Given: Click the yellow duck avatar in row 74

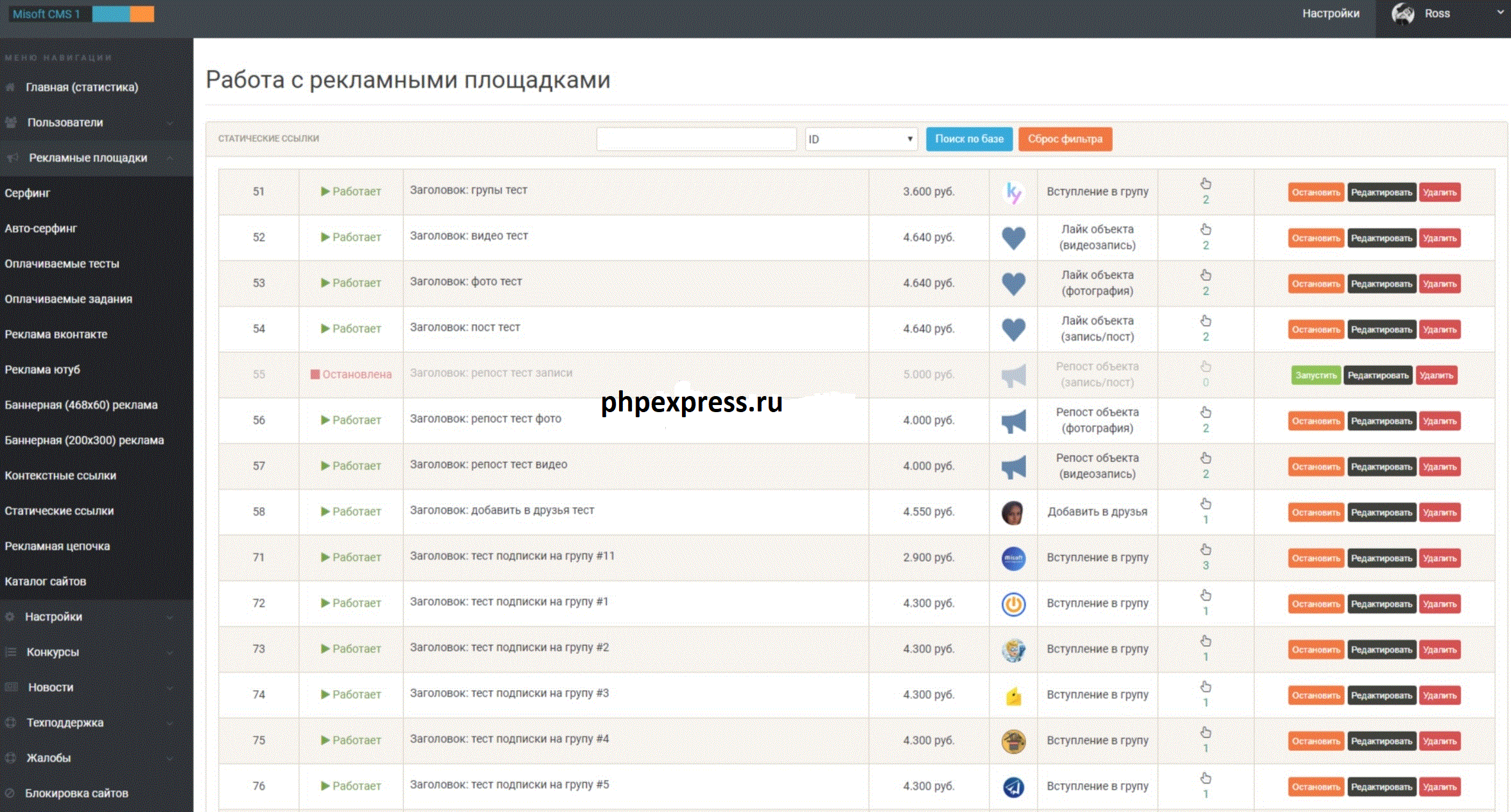Looking at the screenshot, I should pos(1013,695).
